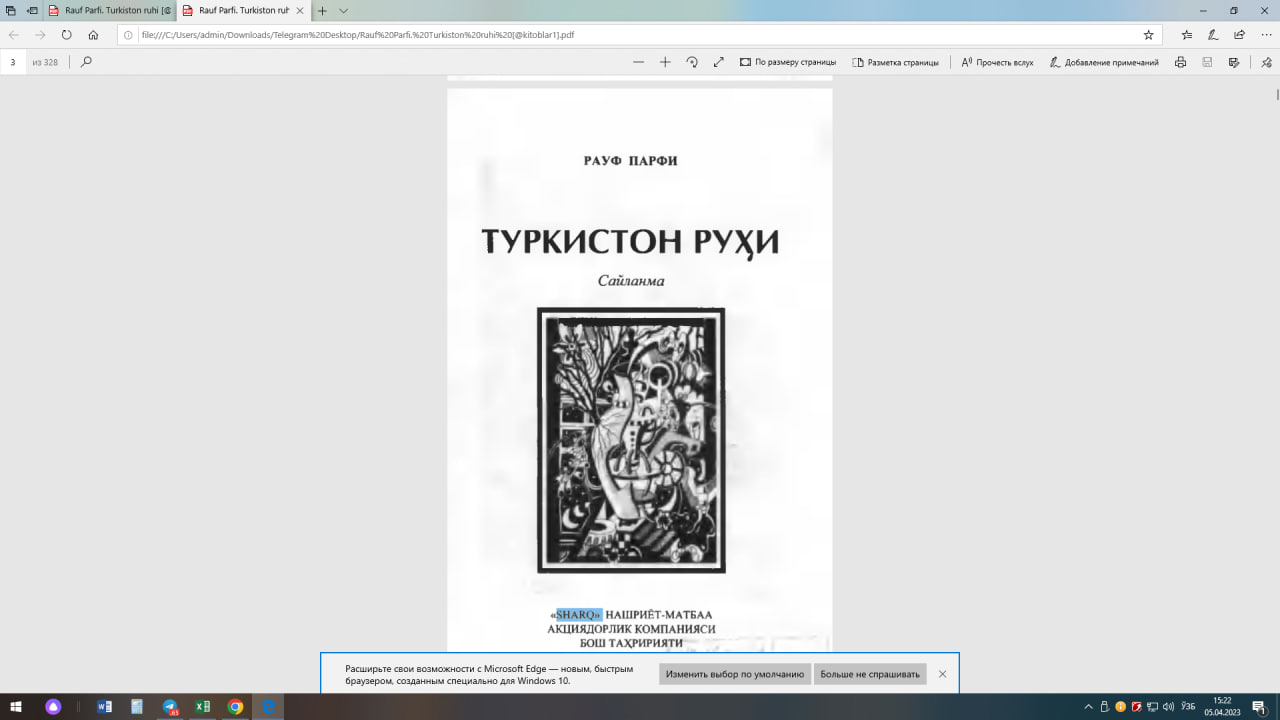Save the PDF with floppy icon
The image size is (1280, 720).
(1207, 62)
